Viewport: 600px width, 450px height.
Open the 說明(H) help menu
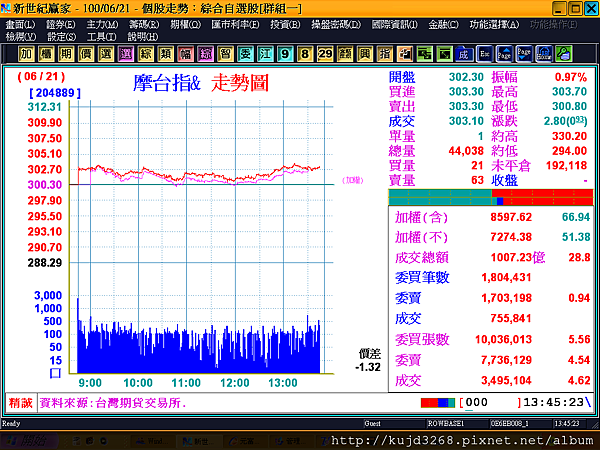(143, 37)
